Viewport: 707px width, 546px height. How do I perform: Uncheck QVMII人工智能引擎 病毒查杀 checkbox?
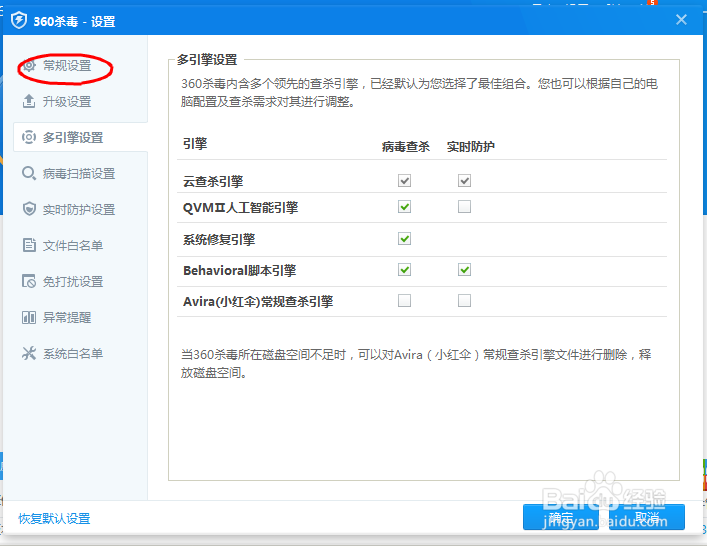pos(404,207)
